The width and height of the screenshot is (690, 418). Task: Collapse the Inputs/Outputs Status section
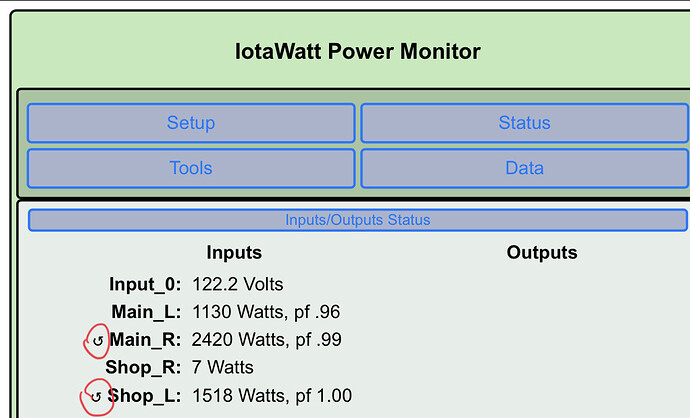pyautogui.click(x=358, y=220)
